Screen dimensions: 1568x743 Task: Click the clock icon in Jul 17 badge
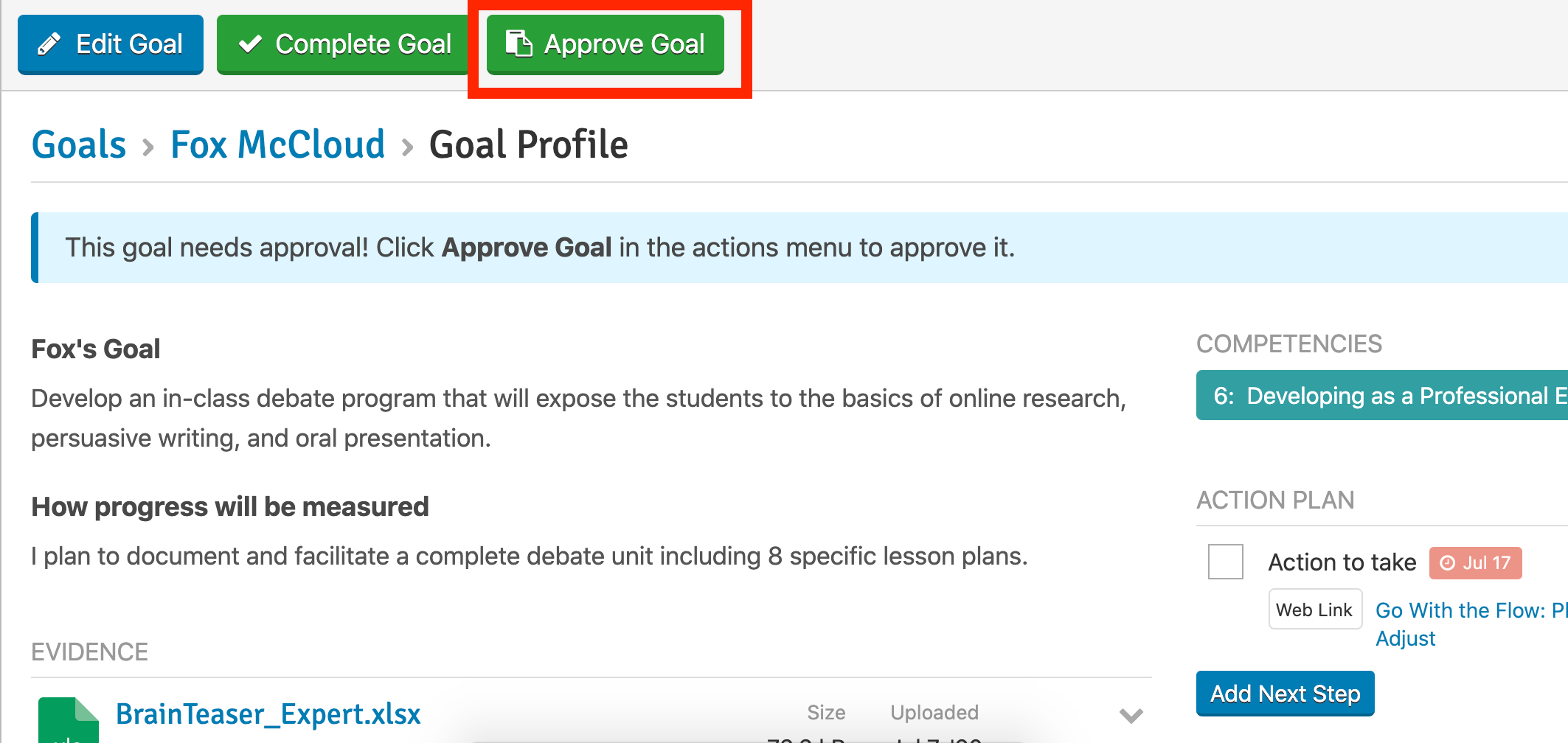[1448, 563]
